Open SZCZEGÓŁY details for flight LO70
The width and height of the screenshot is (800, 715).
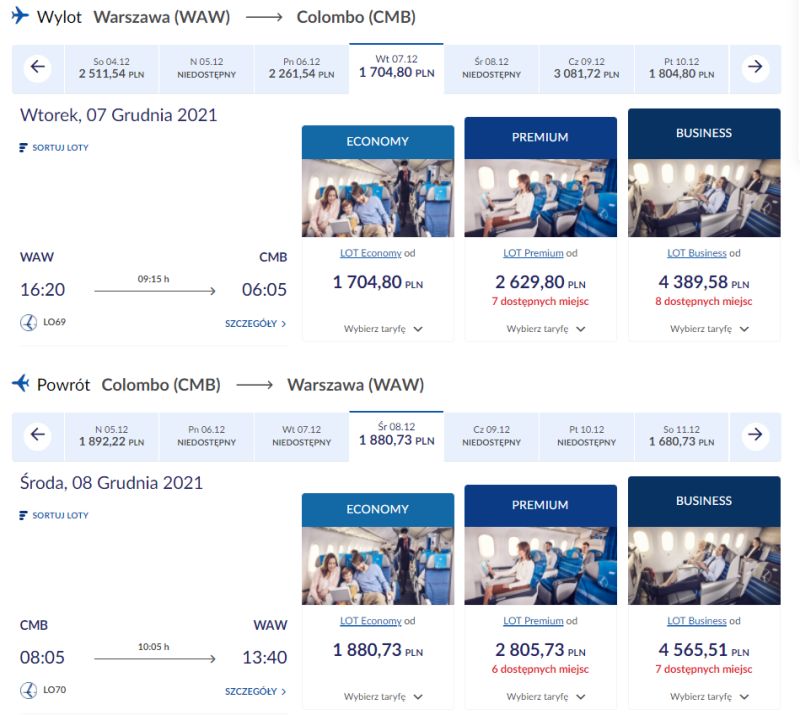(256, 692)
